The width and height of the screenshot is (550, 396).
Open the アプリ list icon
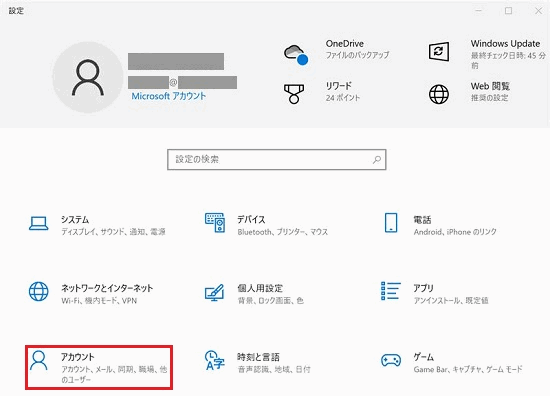(391, 291)
